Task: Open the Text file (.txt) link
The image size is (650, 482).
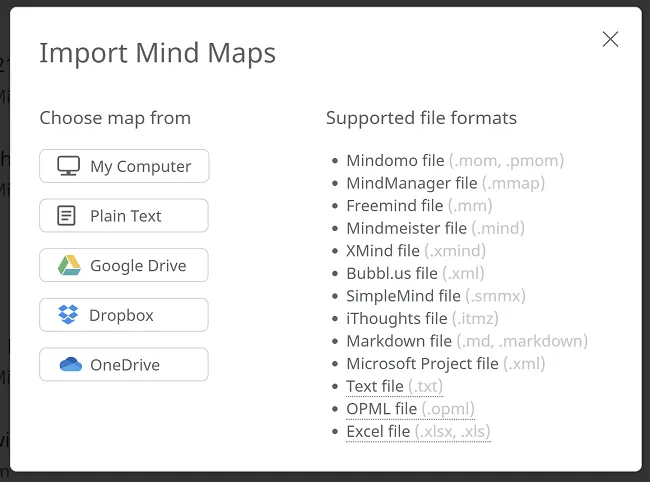Action: (394, 386)
